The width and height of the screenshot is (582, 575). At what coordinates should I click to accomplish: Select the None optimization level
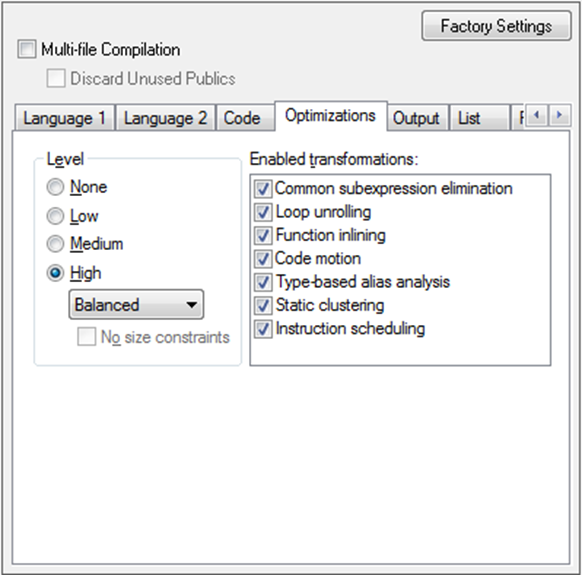pyautogui.click(x=55, y=187)
